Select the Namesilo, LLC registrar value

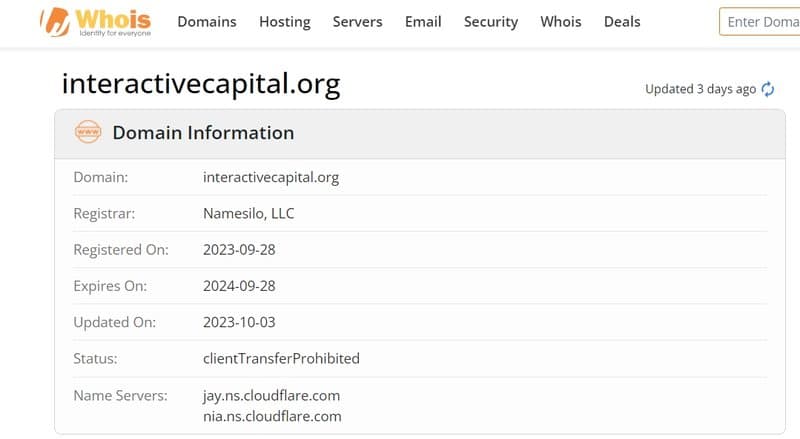pyautogui.click(x=248, y=213)
